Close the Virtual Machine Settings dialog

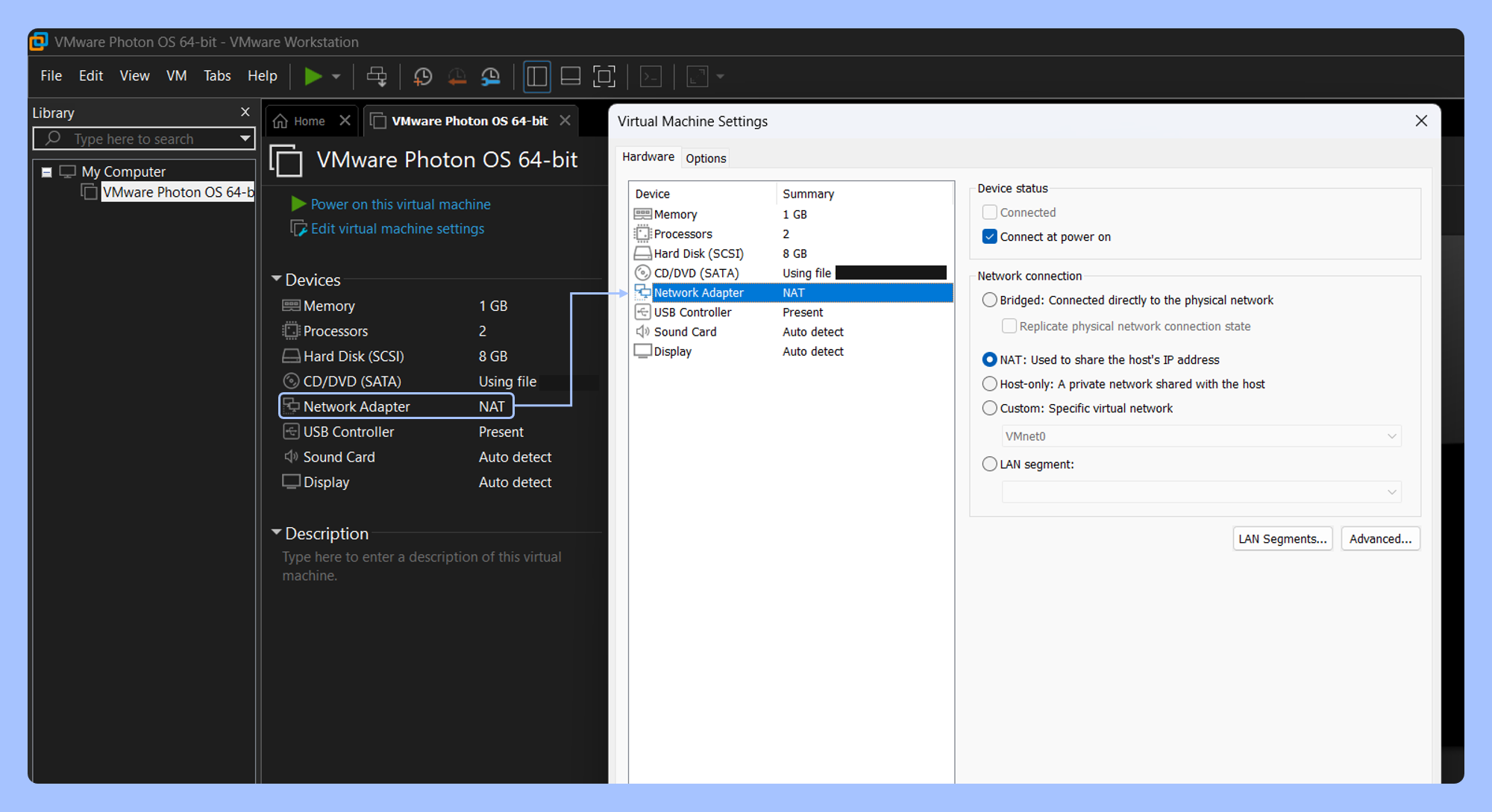(1421, 121)
